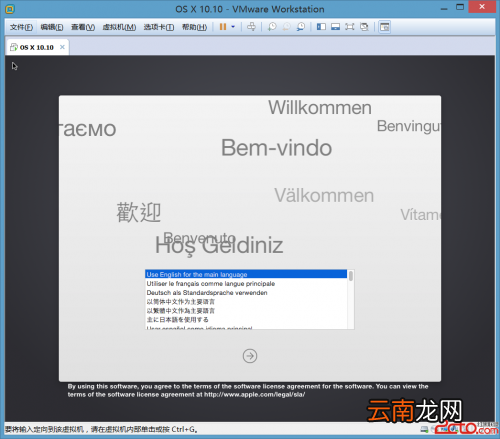This screenshot has height=439, width=500.
Task: Select Deutsch als Standardsprache verwenden
Action: click(x=246, y=293)
